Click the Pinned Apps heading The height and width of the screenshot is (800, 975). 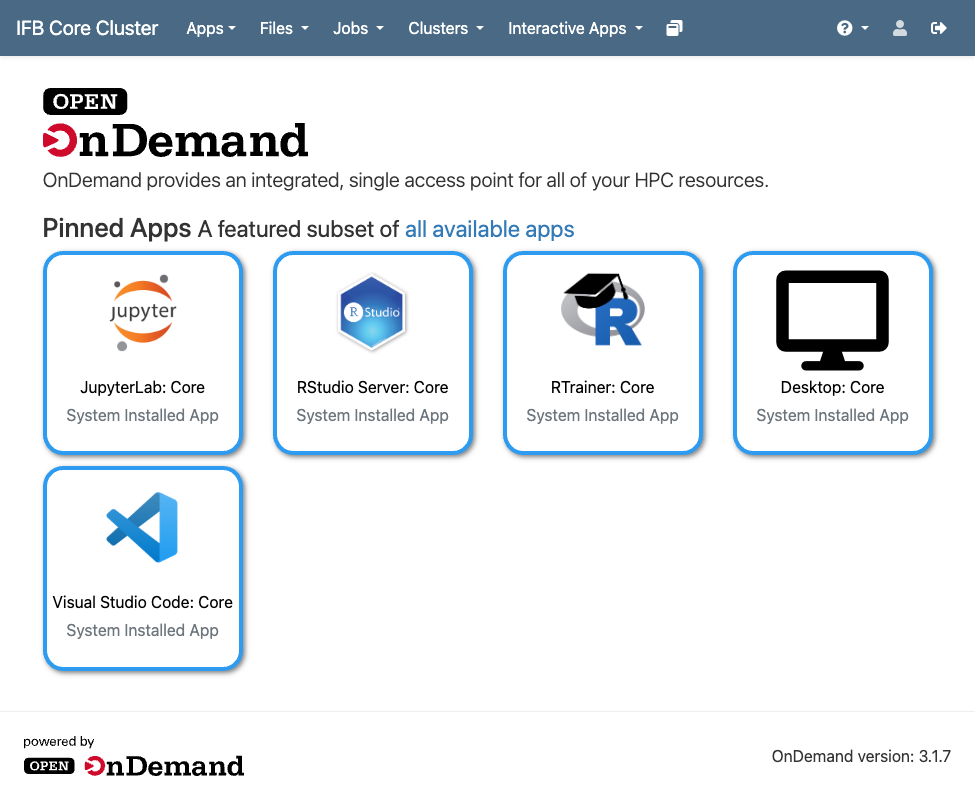pyautogui.click(x=117, y=229)
